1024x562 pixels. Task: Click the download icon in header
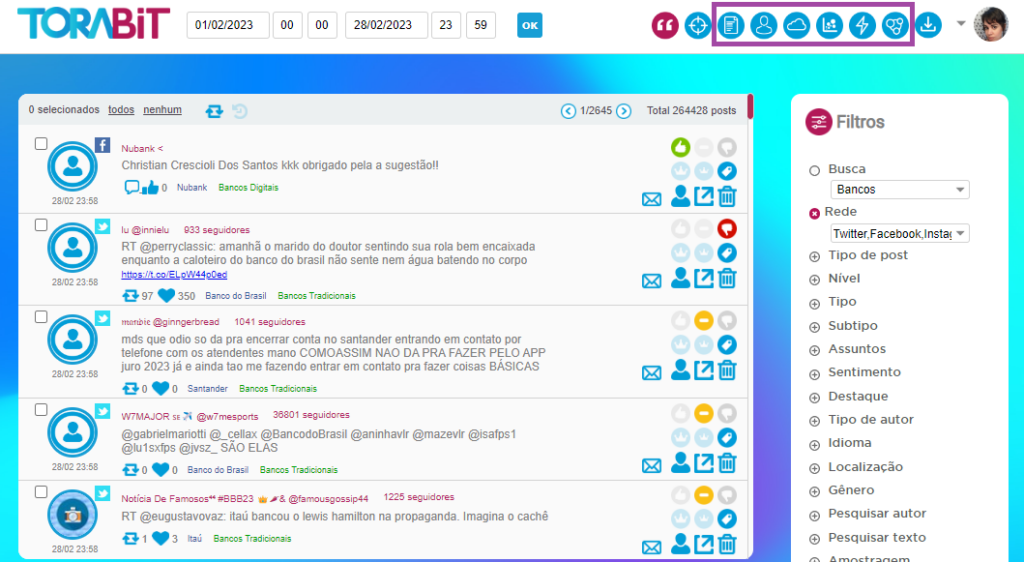[x=928, y=26]
